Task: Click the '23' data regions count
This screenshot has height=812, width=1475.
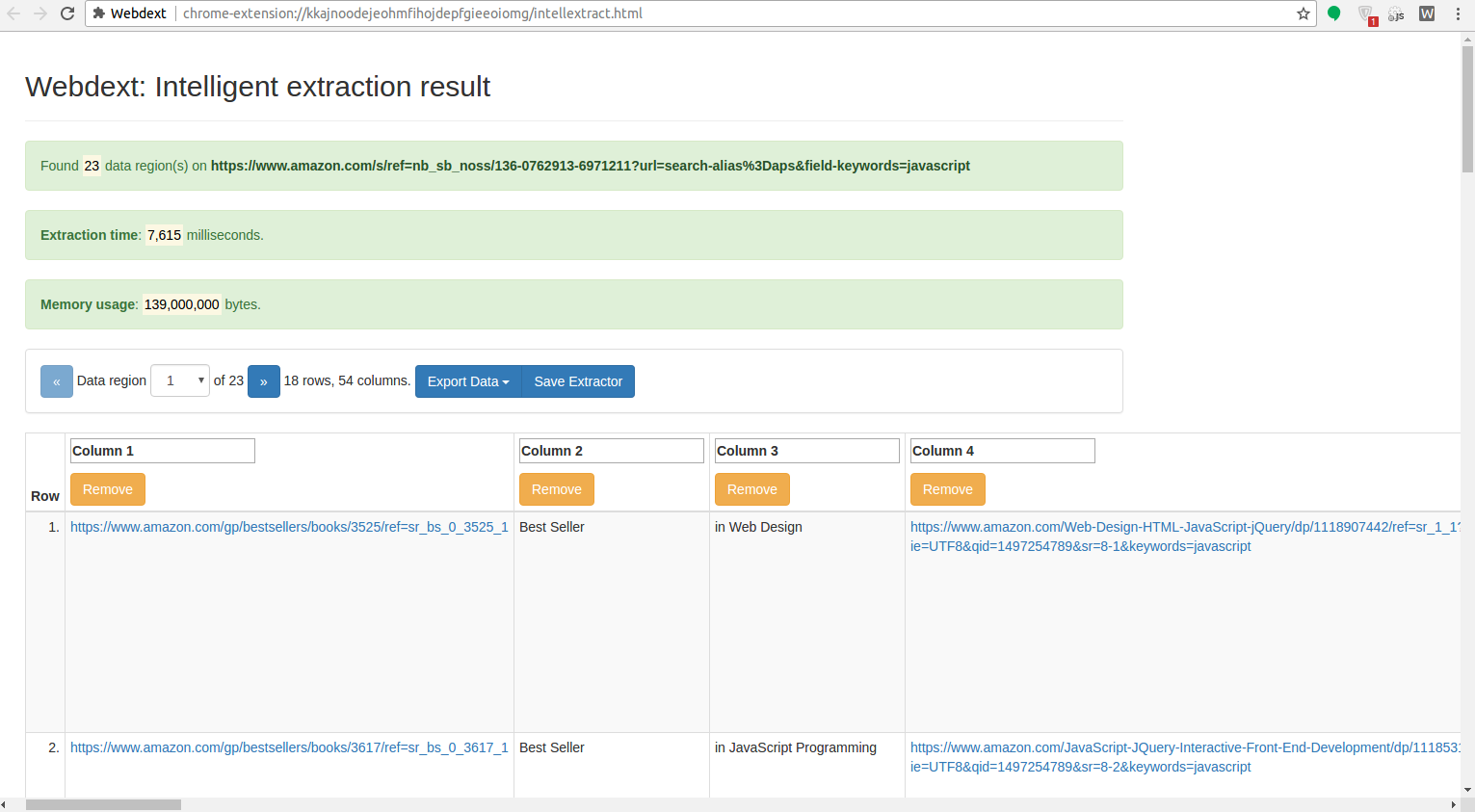Action: pyautogui.click(x=92, y=166)
